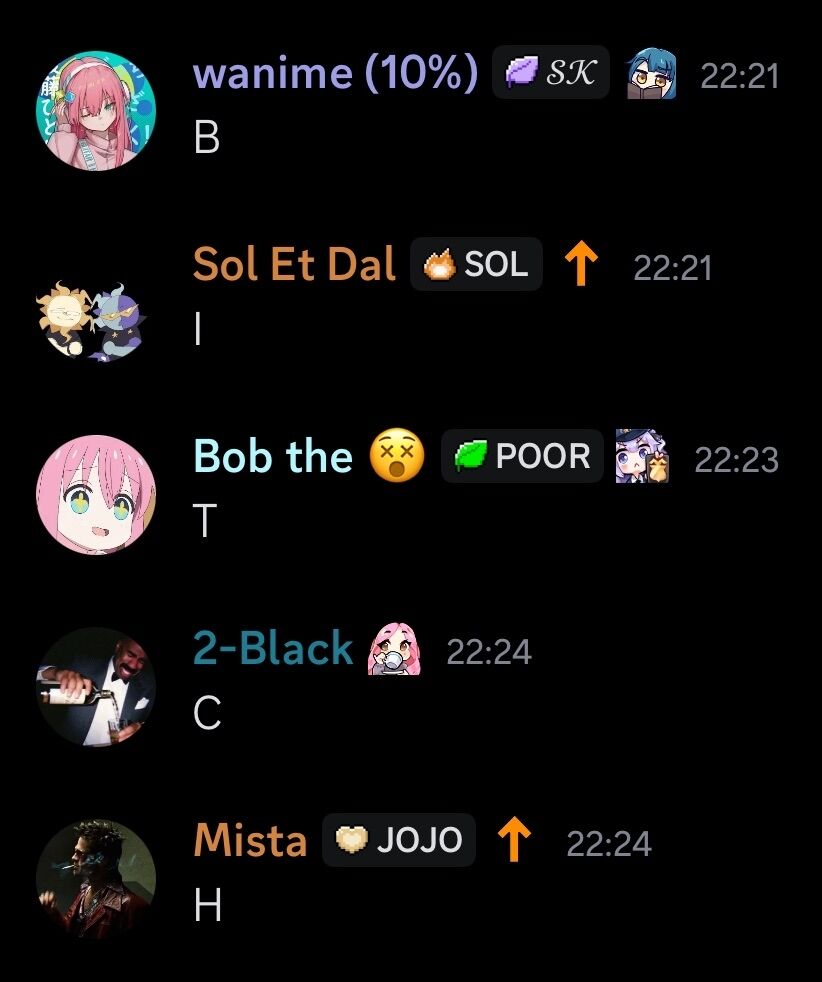This screenshot has height=982, width=822.
Task: Select the POOR green leaf tag
Action: [522, 455]
